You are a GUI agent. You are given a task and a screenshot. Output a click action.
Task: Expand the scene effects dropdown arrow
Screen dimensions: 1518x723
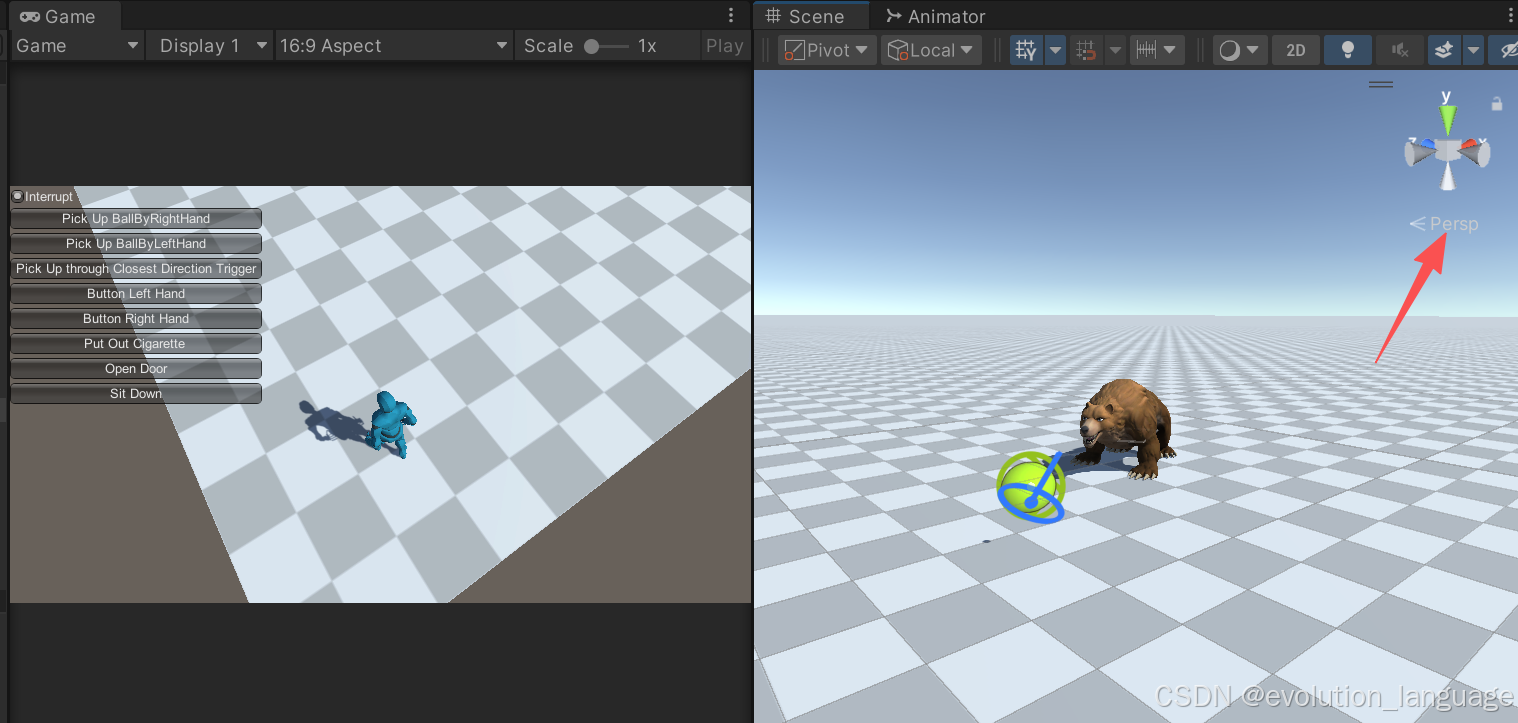pos(1473,50)
